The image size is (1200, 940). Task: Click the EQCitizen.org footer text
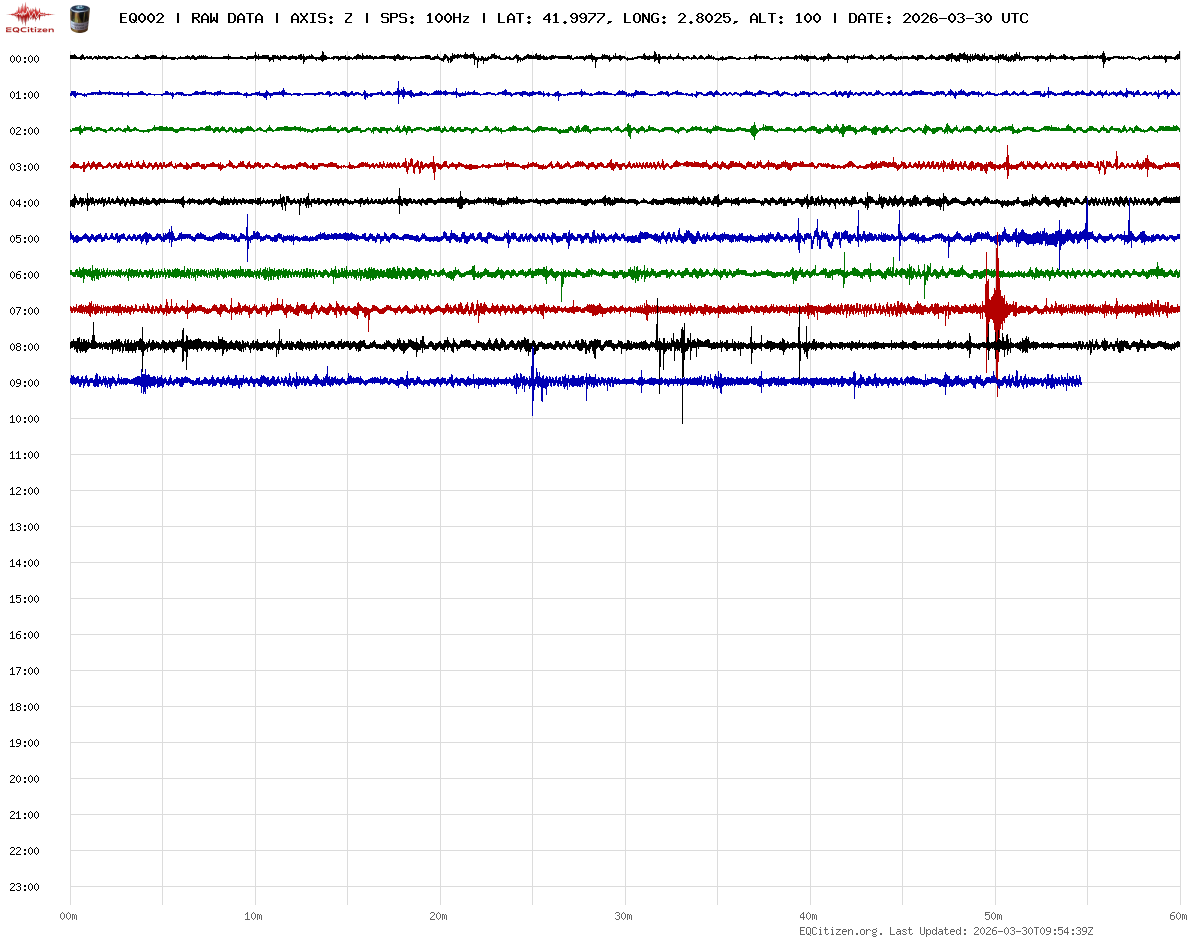[x=840, y=931]
